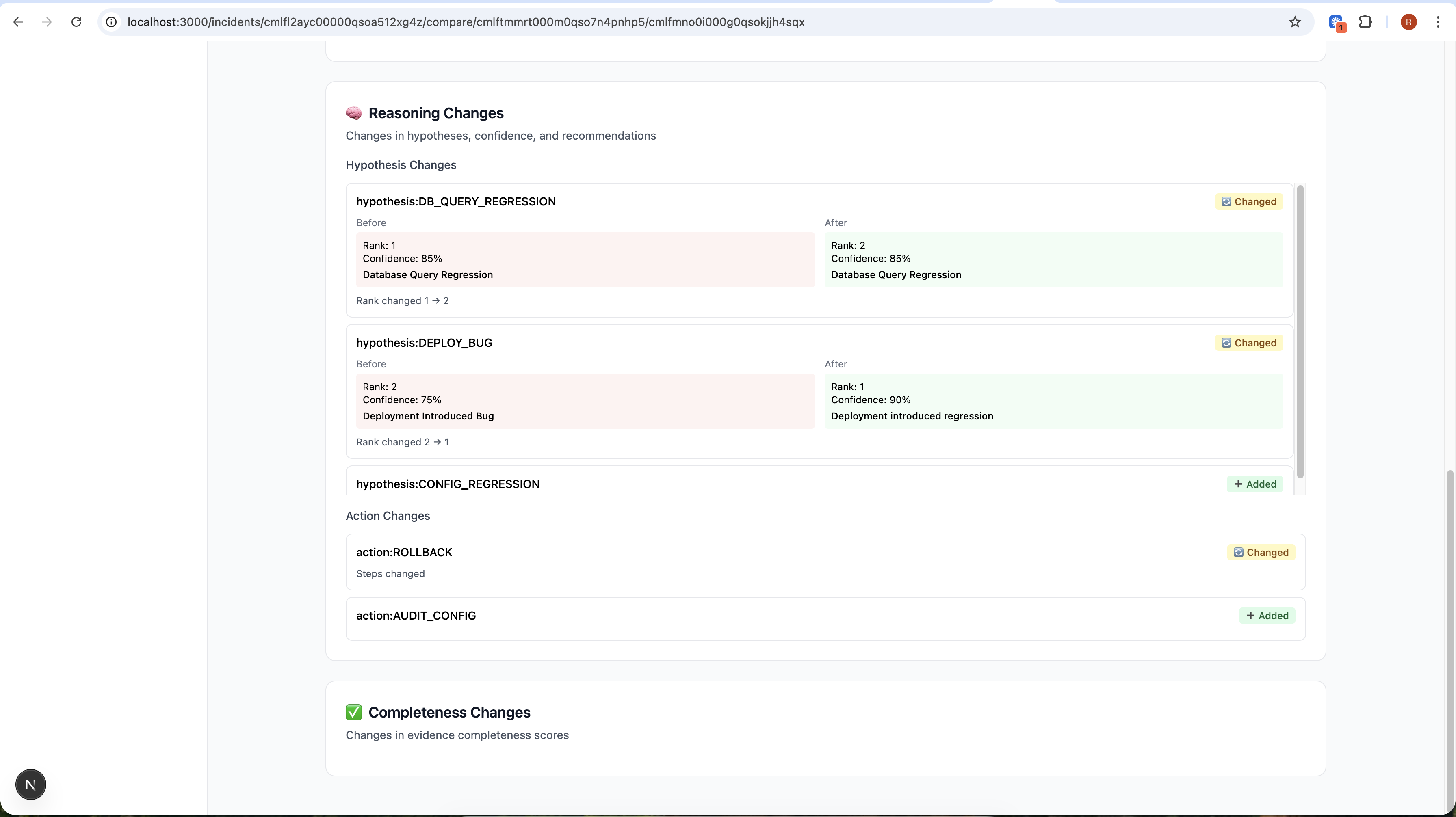
Task: Click the site information icon
Action: click(x=112, y=22)
